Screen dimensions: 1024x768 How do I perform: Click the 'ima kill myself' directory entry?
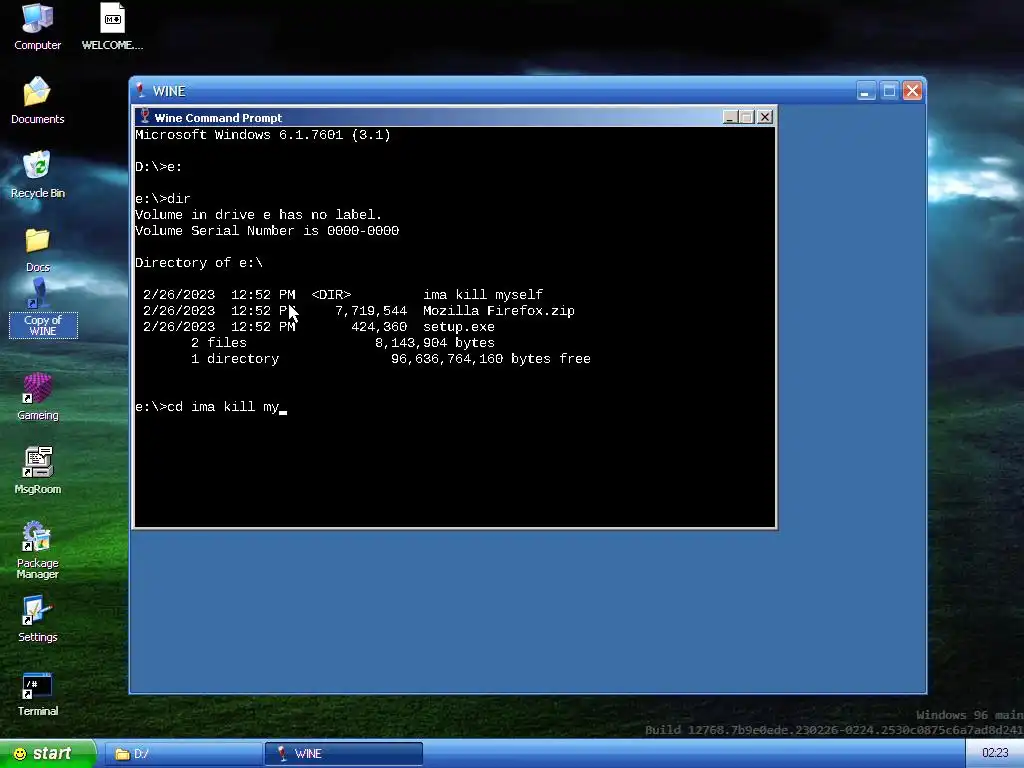[483, 295]
